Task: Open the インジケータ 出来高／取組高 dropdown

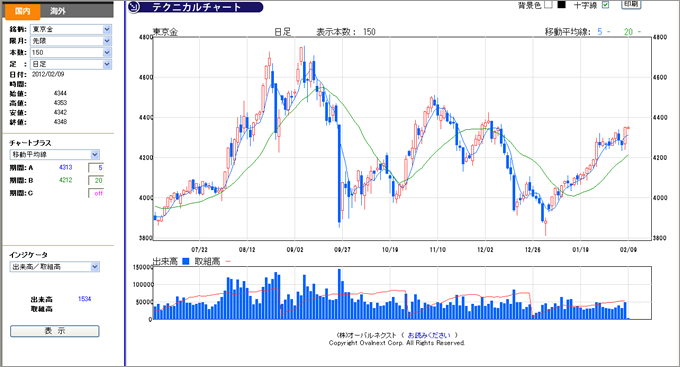Action: 55,267
